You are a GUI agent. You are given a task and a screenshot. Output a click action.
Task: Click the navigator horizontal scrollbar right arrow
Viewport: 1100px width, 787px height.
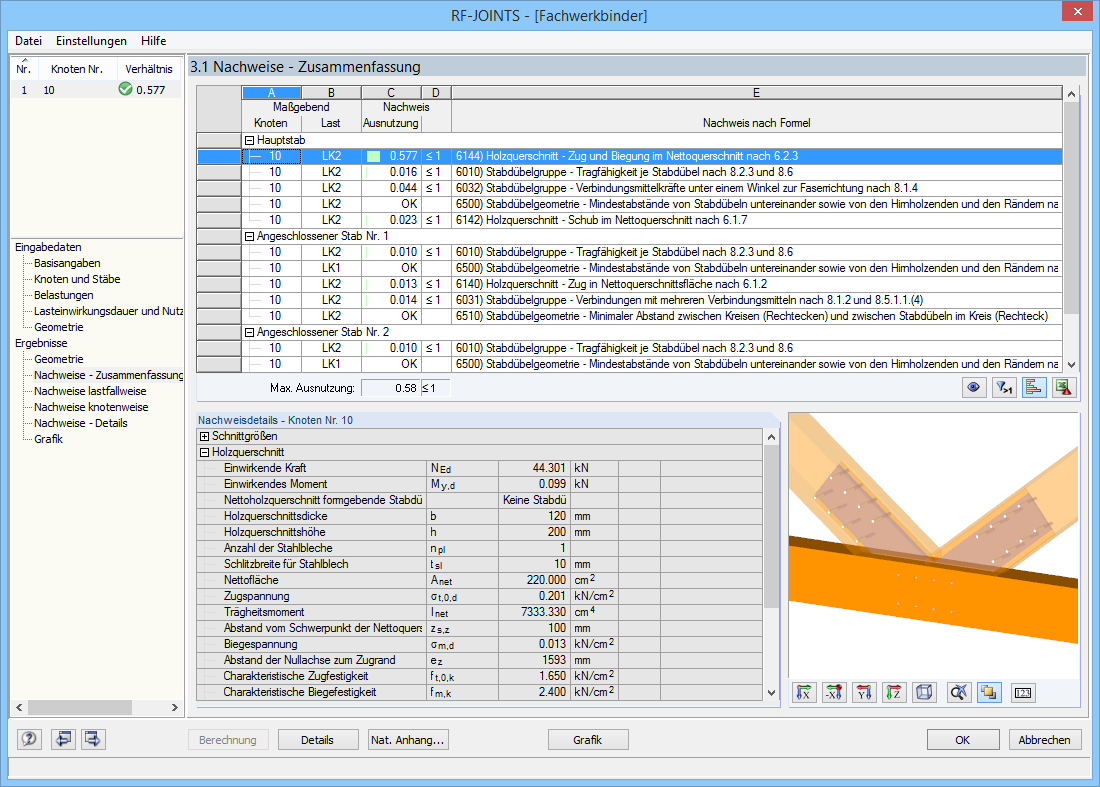[175, 708]
